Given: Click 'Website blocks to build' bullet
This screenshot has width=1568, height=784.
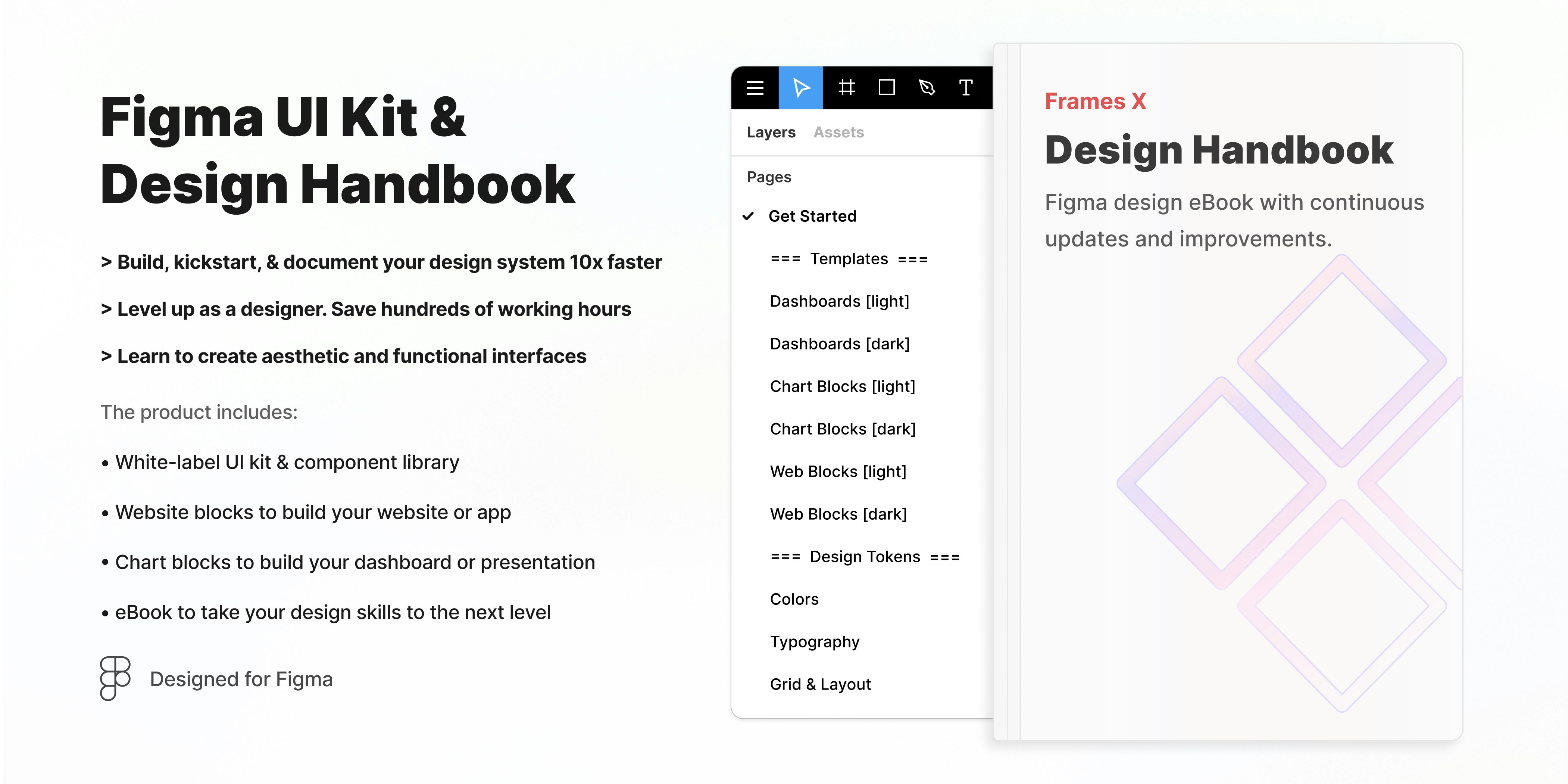Looking at the screenshot, I should [306, 512].
